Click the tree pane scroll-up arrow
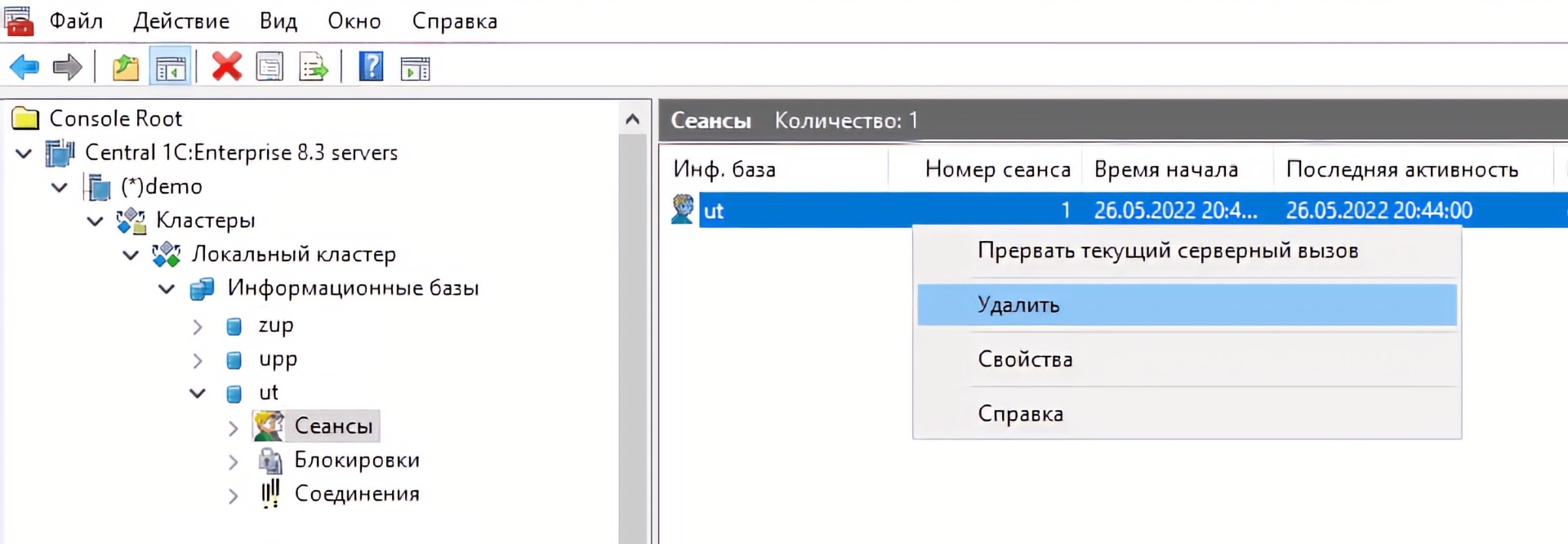Viewport: 1568px width, 544px height. click(x=632, y=119)
